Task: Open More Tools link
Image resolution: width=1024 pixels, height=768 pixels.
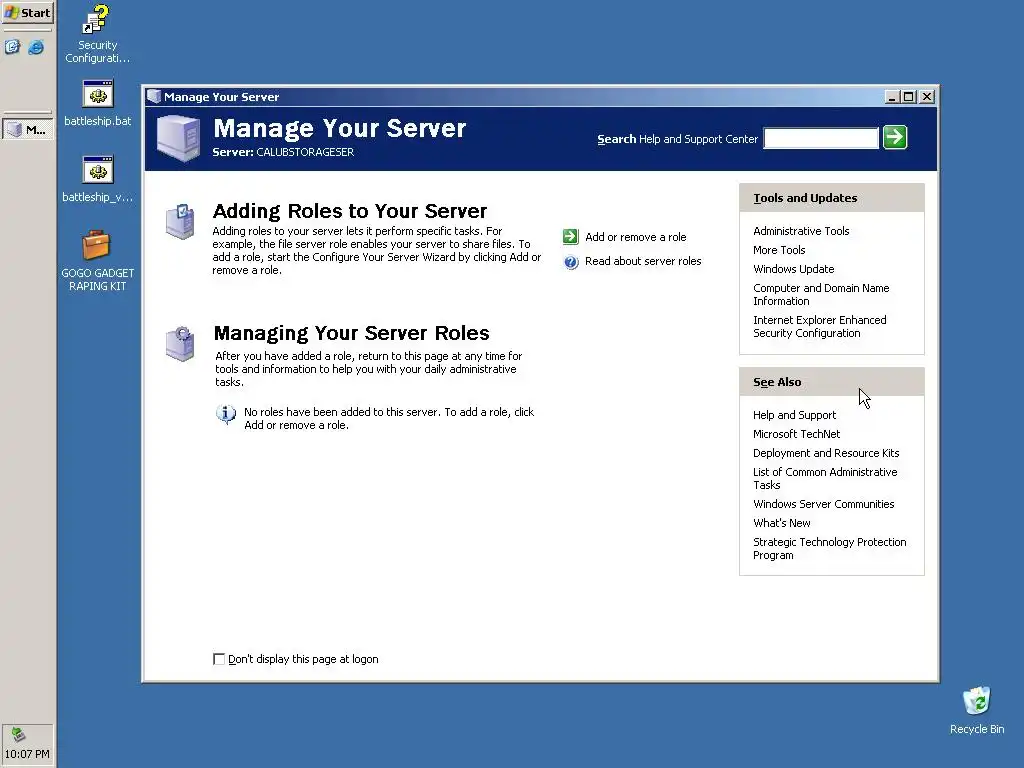Action: [779, 250]
